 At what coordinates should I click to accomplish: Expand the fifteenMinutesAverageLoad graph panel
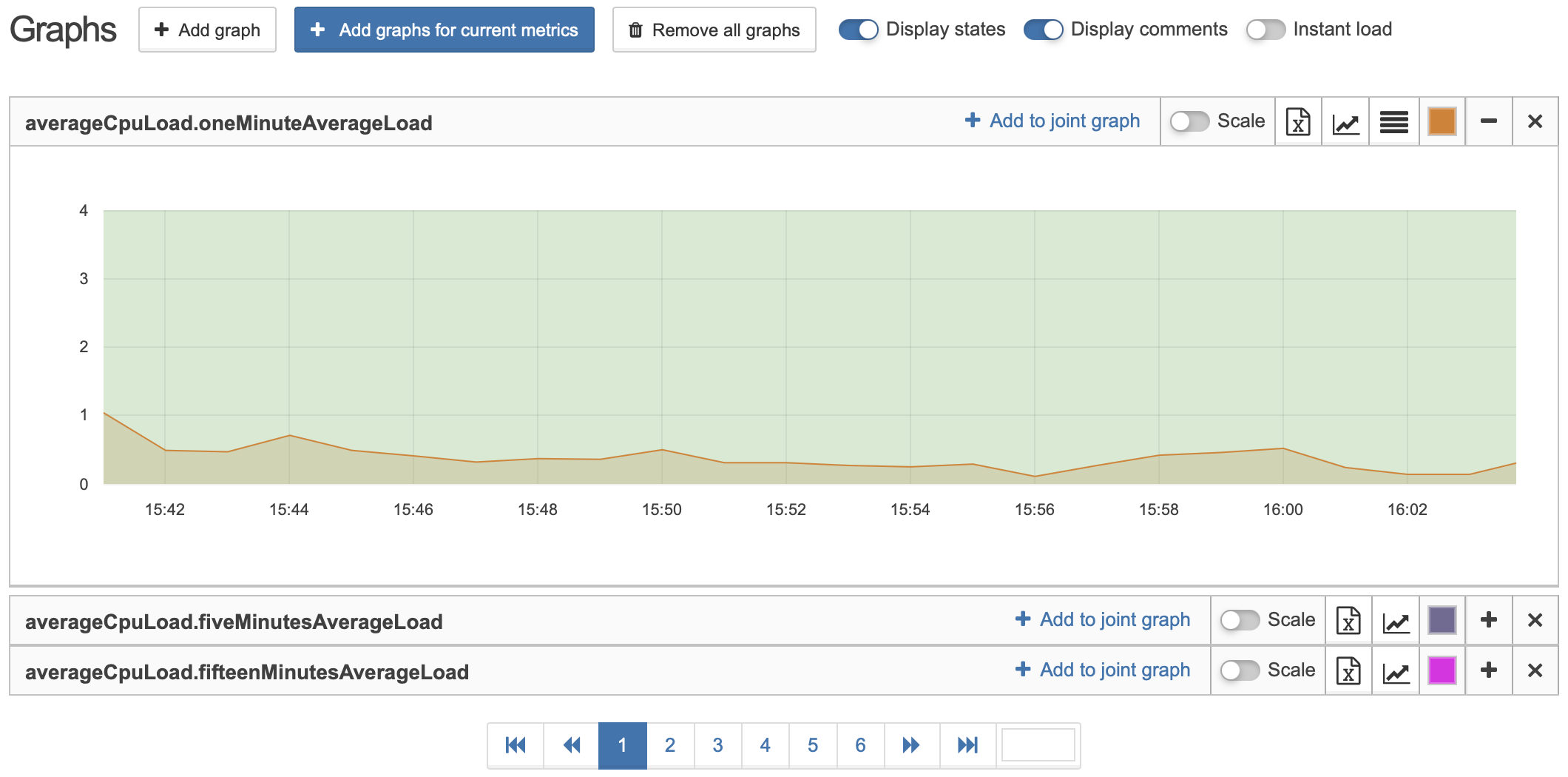(1489, 670)
